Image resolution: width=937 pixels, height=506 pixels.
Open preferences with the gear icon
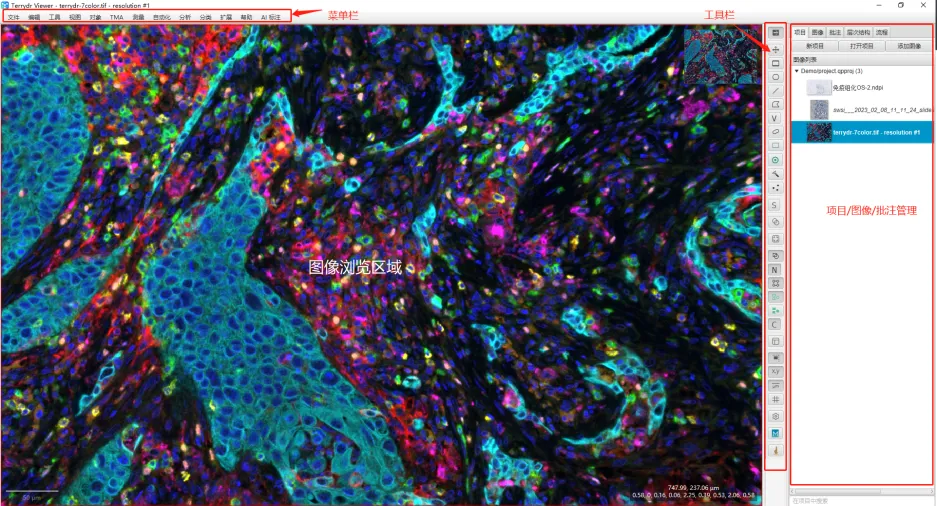[x=776, y=416]
